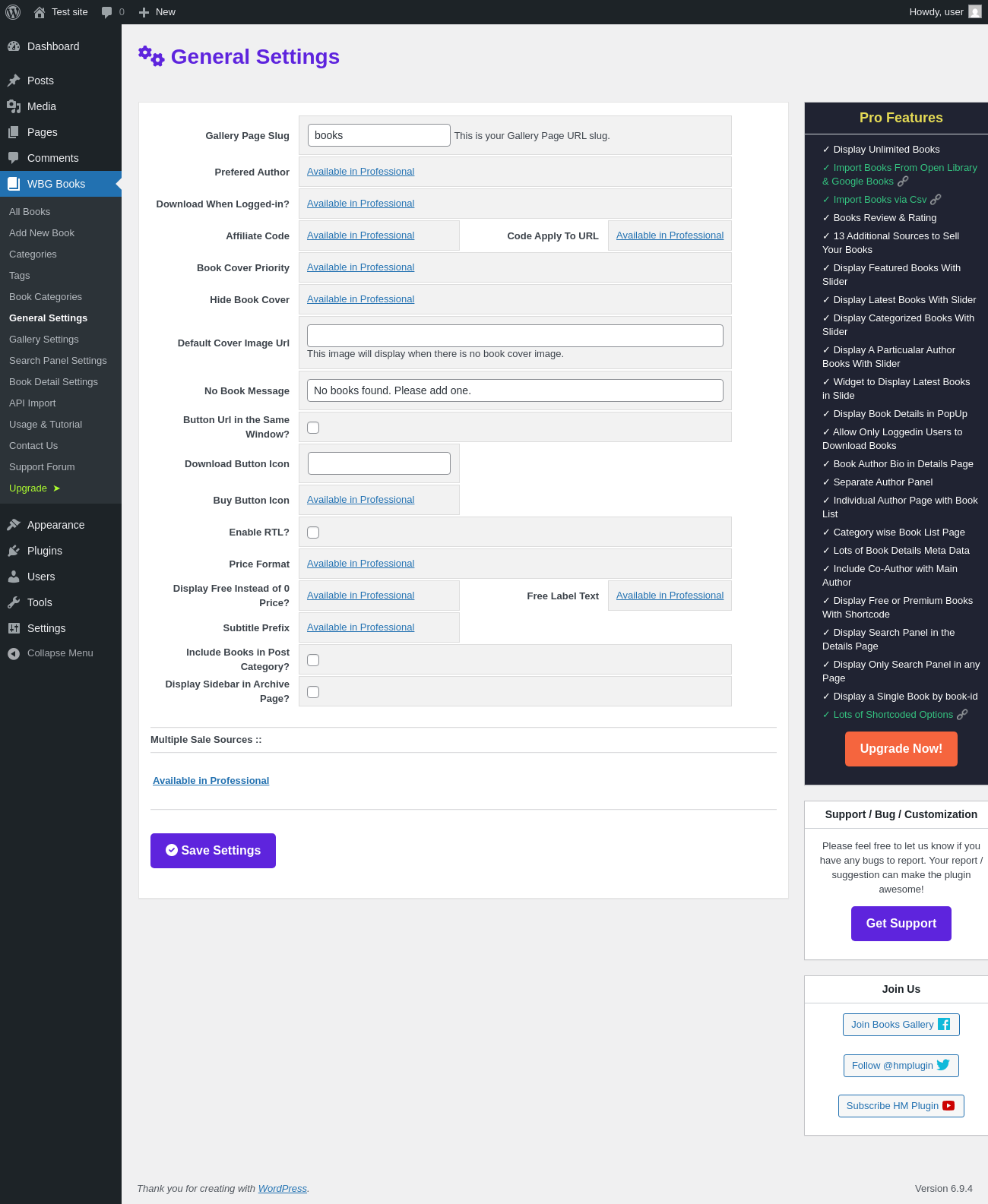Screen dimensions: 988x1204
Task: Open the comments bubble icon in admin bar
Action: [x=106, y=12]
